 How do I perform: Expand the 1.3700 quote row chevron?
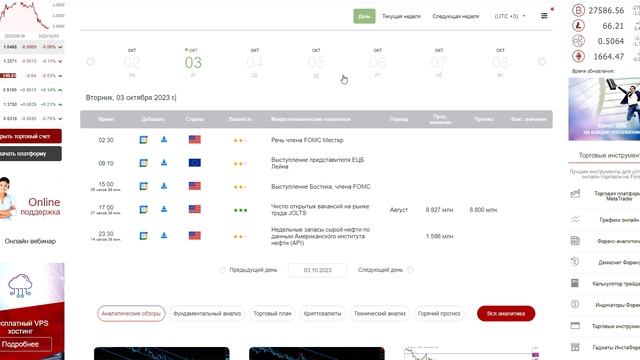[x=60, y=104]
